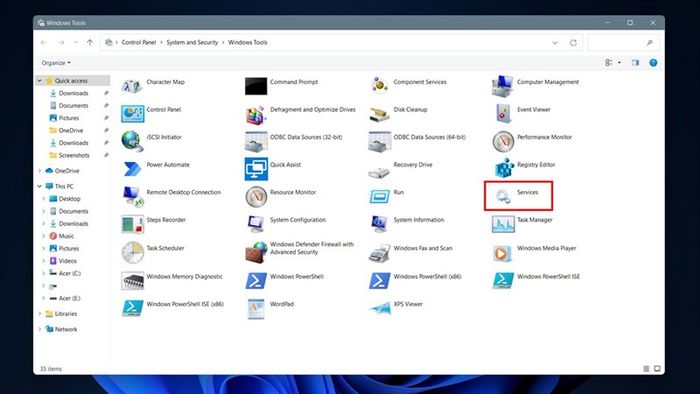Launch Registry Editor from the list
This screenshot has width=700, height=394.
pyautogui.click(x=503, y=168)
